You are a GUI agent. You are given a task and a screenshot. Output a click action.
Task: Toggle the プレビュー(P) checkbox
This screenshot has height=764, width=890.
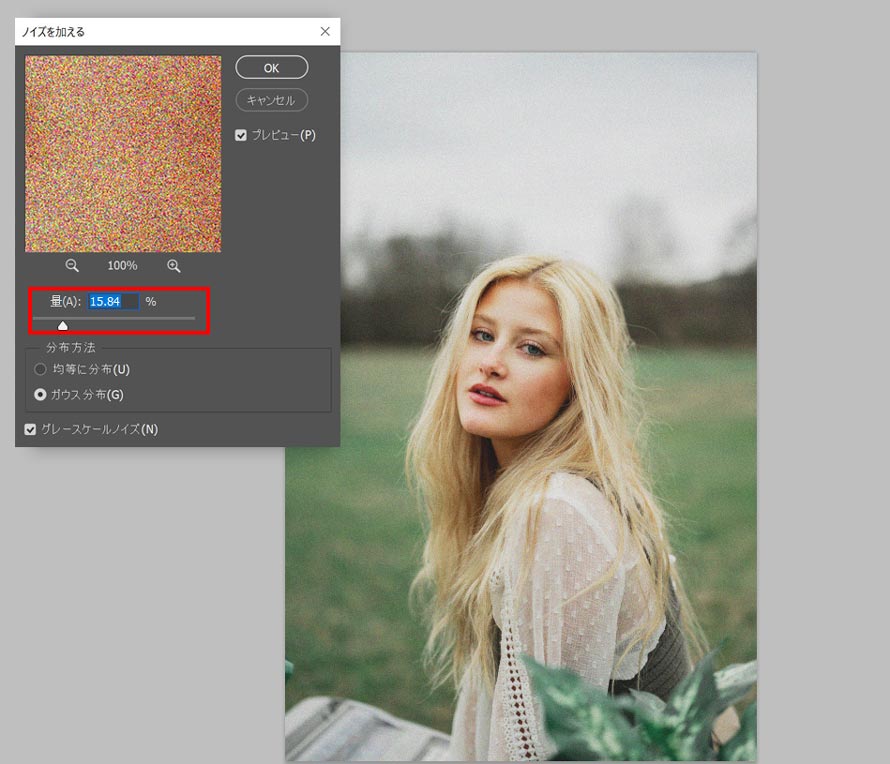(241, 135)
